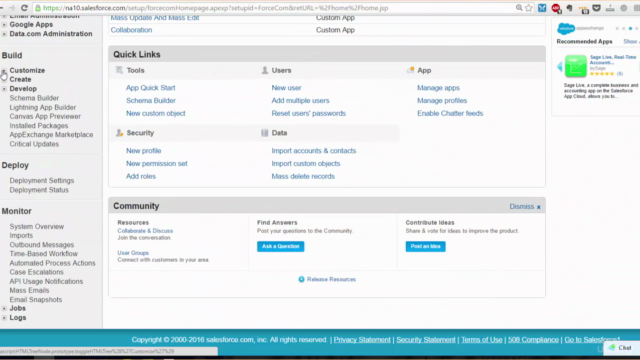Open the Collaboration custom app link
640x360 pixels.
(131, 30)
